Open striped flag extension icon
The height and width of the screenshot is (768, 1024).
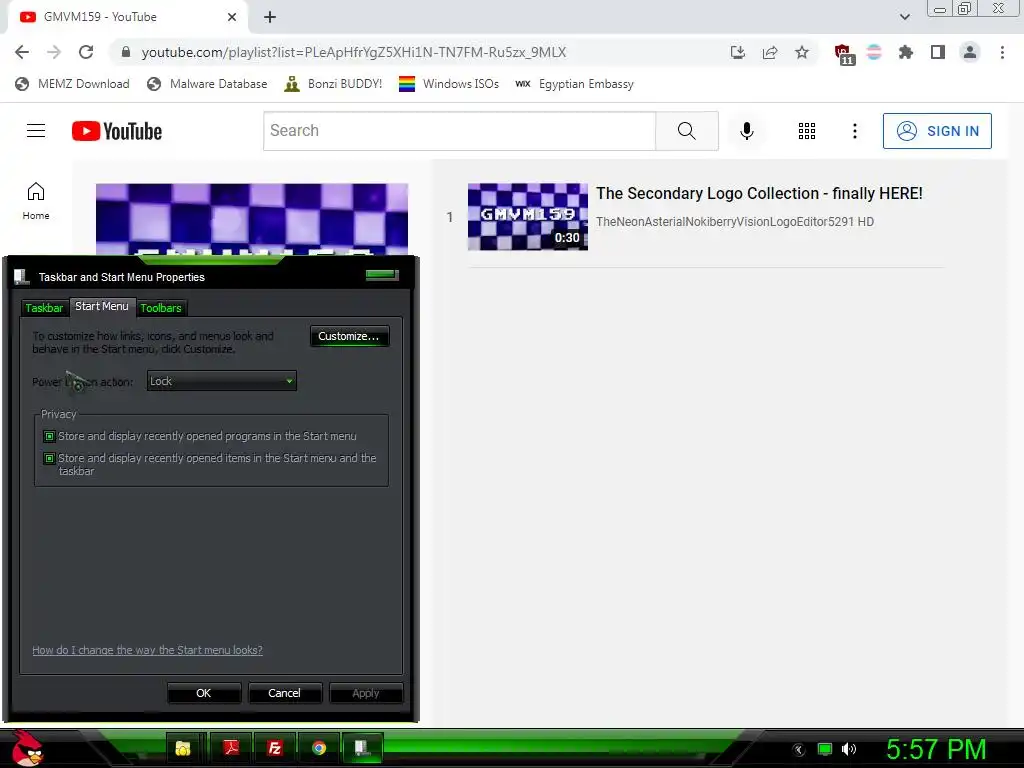874,52
